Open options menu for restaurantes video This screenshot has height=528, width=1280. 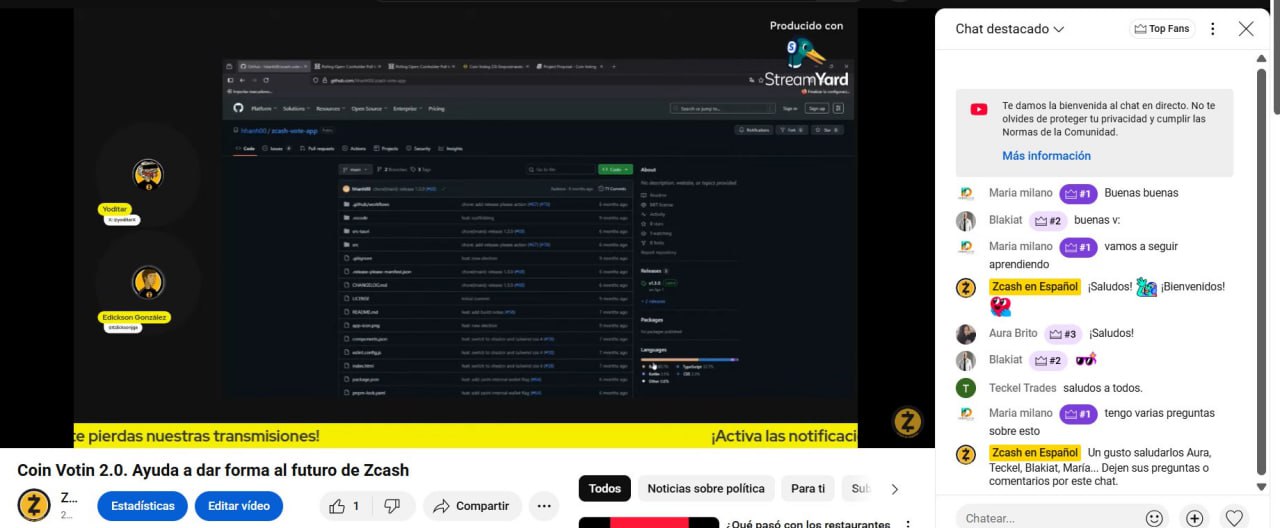[x=908, y=524]
